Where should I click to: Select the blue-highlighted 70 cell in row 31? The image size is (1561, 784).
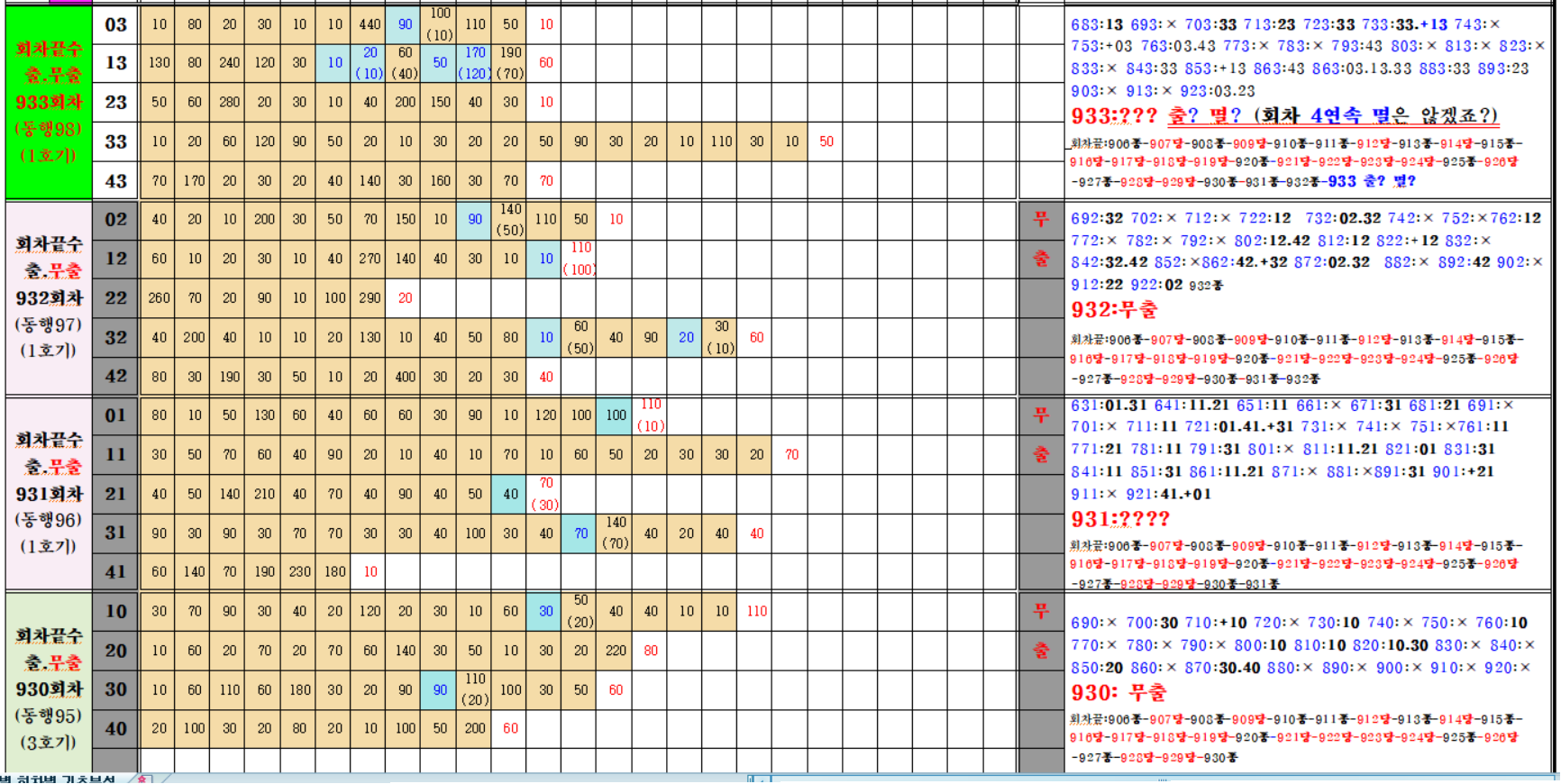pyautogui.click(x=581, y=533)
